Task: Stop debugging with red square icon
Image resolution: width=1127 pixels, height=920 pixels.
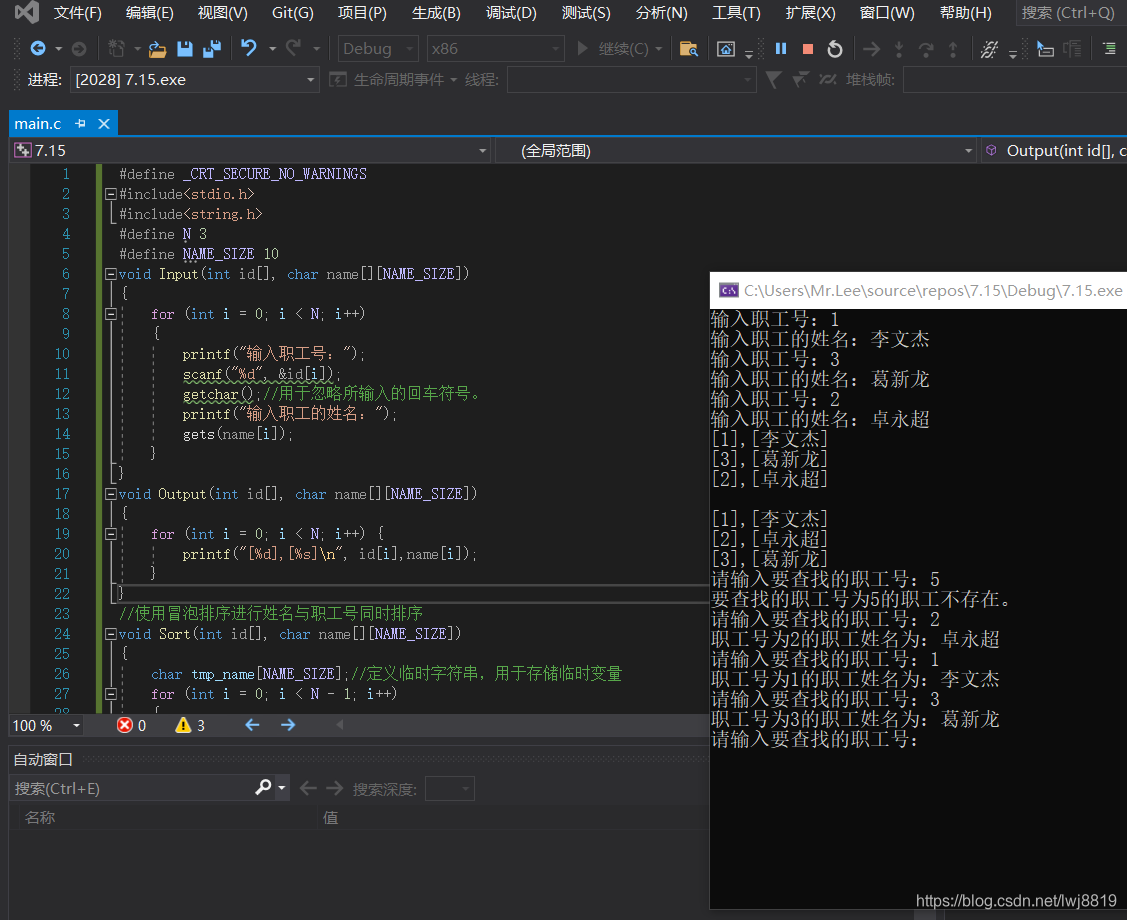Action: pos(808,48)
